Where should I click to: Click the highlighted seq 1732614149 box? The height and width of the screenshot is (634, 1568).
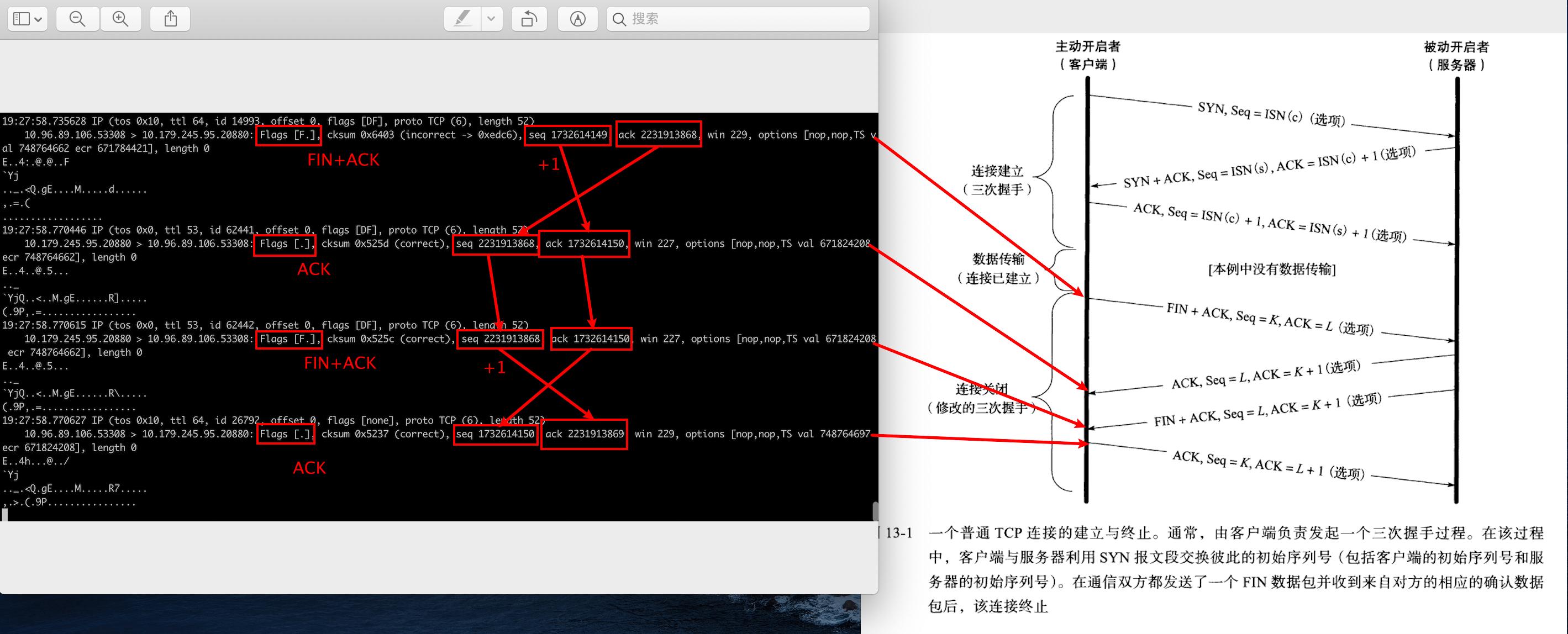pos(567,134)
